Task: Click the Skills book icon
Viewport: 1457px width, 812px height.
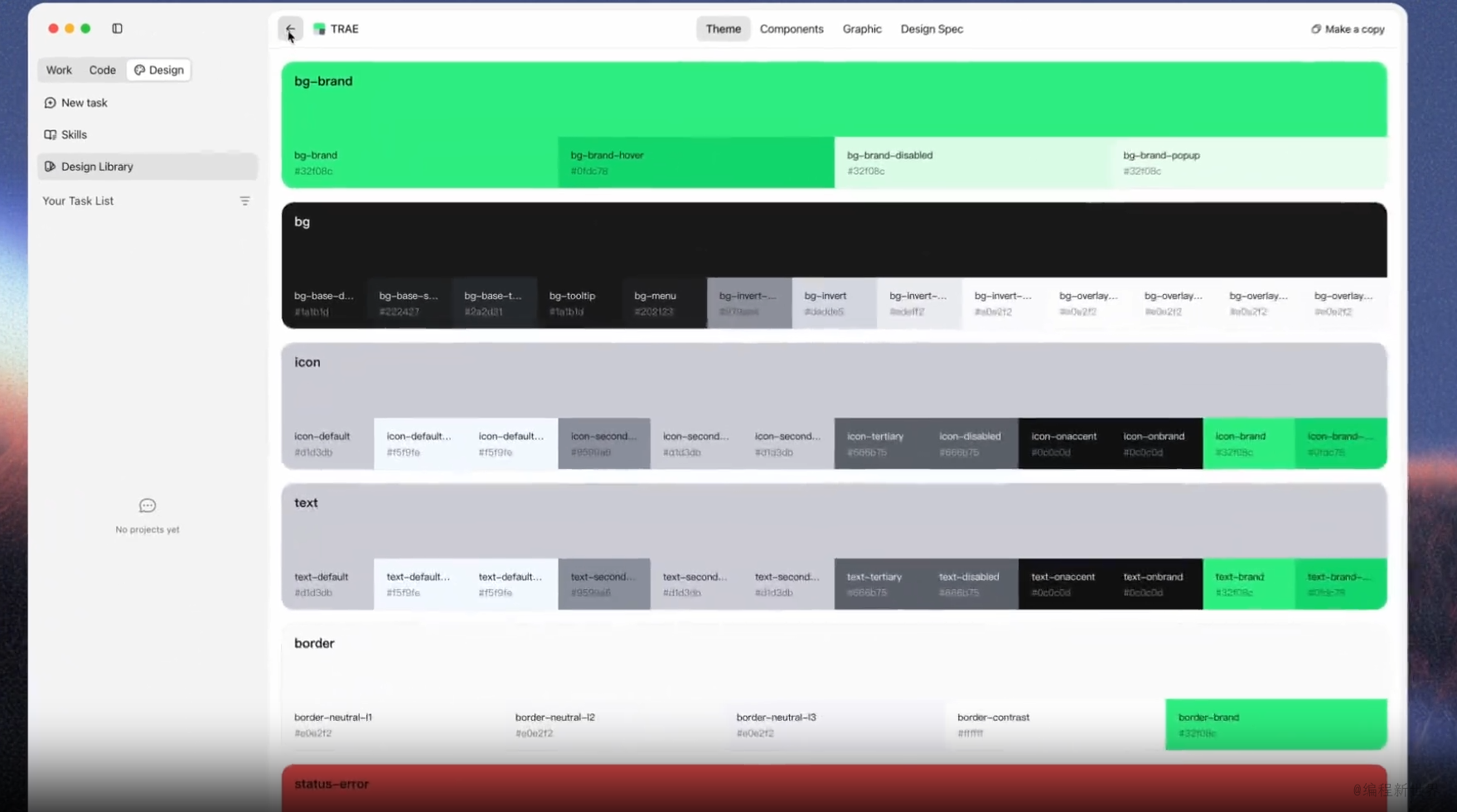Action: (x=50, y=134)
